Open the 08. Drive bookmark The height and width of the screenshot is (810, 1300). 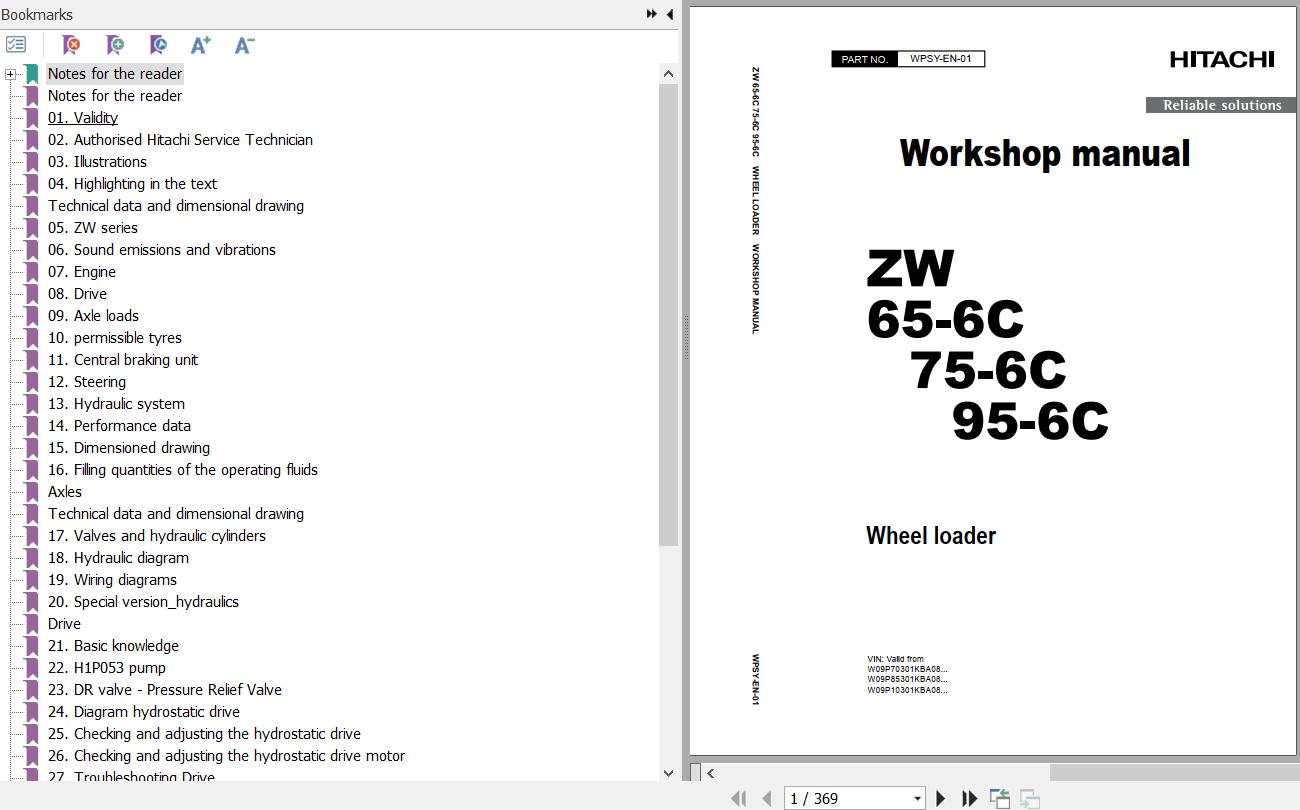click(x=77, y=294)
